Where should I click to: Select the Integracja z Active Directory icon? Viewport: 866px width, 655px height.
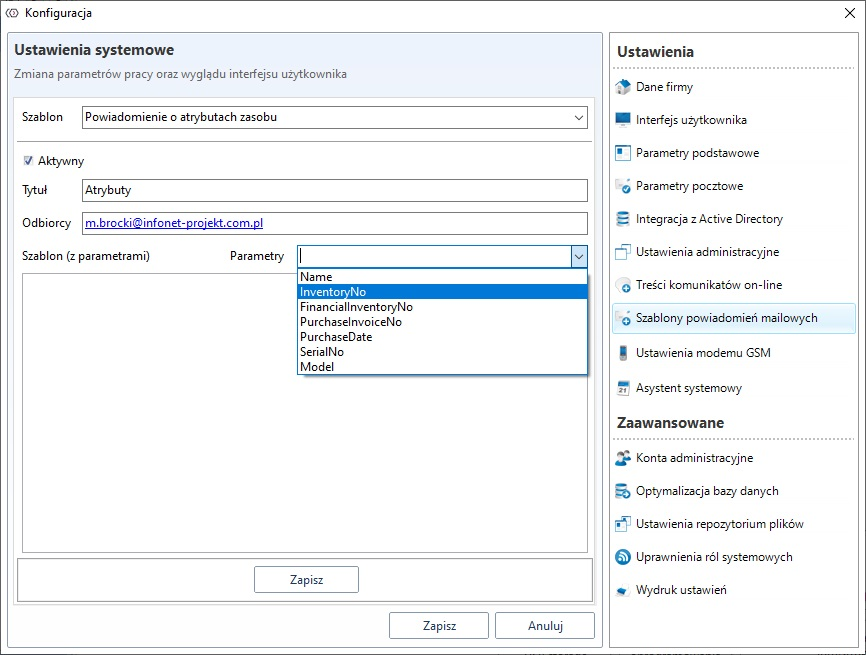click(x=623, y=219)
